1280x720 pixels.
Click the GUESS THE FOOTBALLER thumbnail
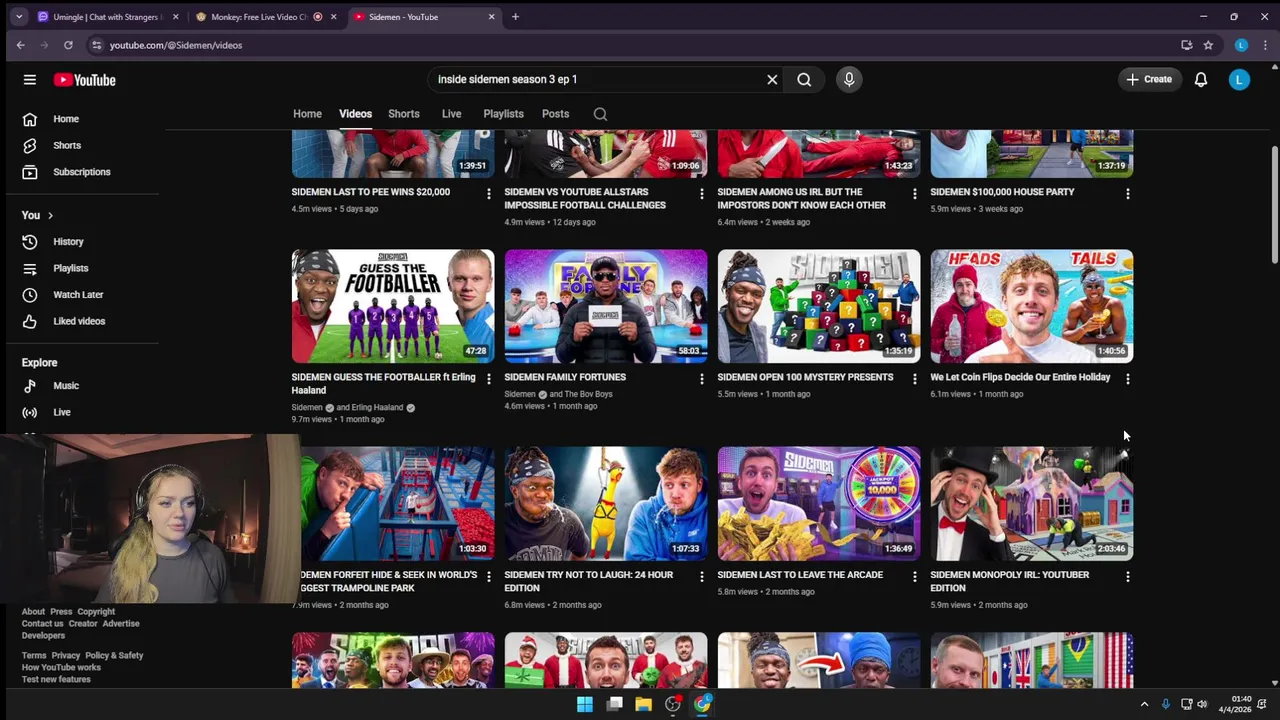coord(393,306)
